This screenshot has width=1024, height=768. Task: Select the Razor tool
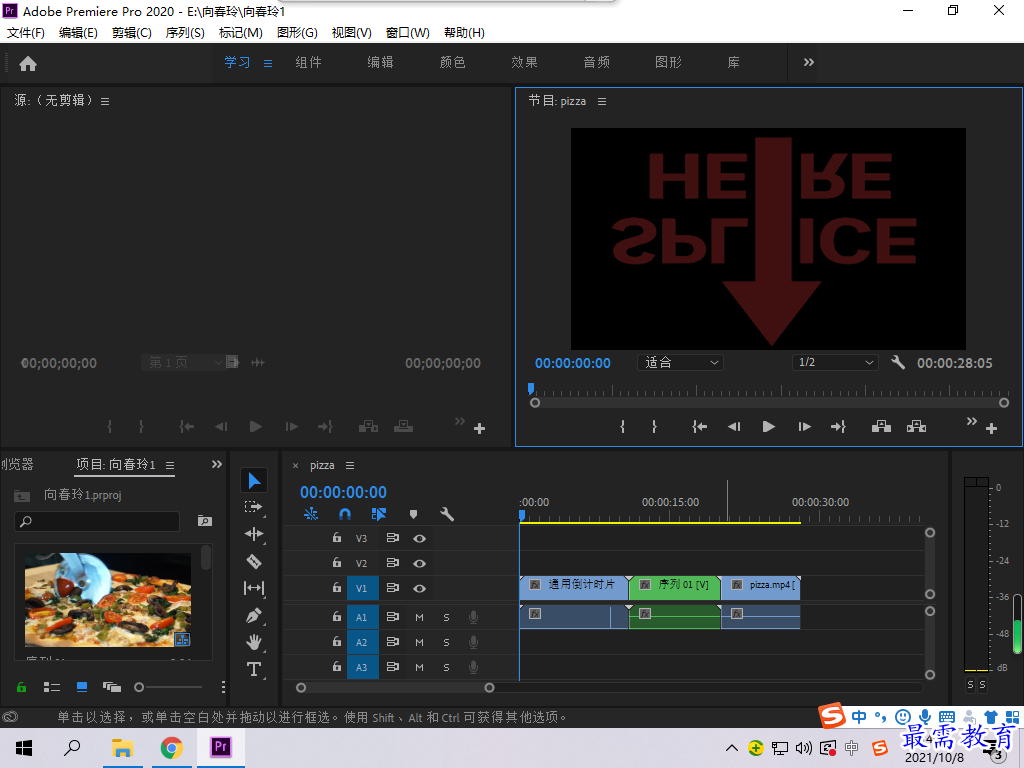point(253,561)
